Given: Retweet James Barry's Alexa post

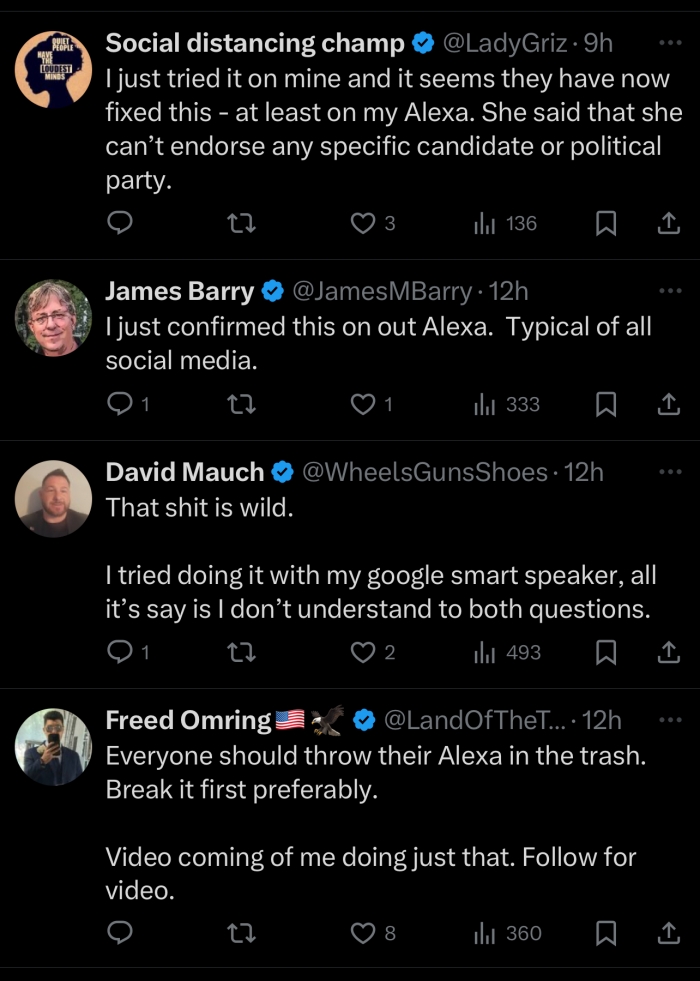Looking at the screenshot, I should click(x=242, y=405).
